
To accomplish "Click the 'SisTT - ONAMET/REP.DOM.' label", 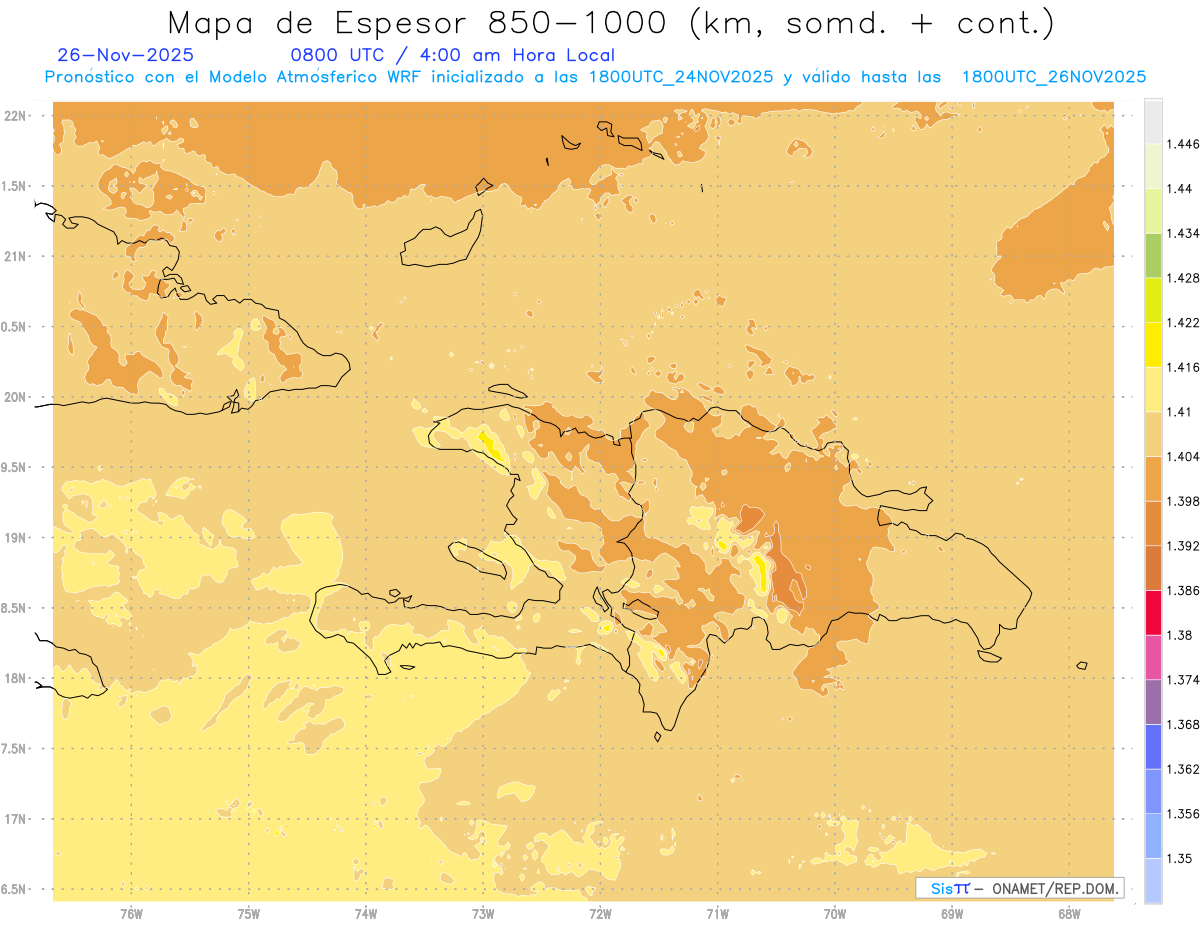I will pos(1021,888).
